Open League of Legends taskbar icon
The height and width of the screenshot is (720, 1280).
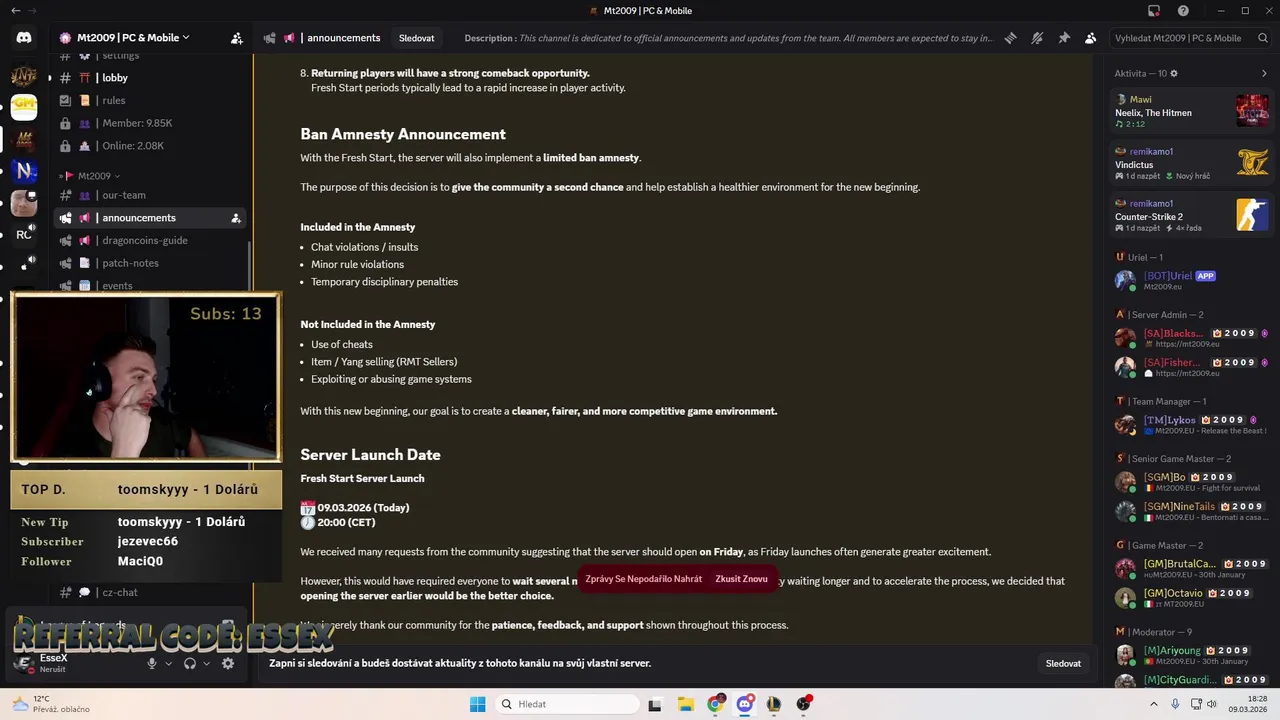click(x=774, y=704)
